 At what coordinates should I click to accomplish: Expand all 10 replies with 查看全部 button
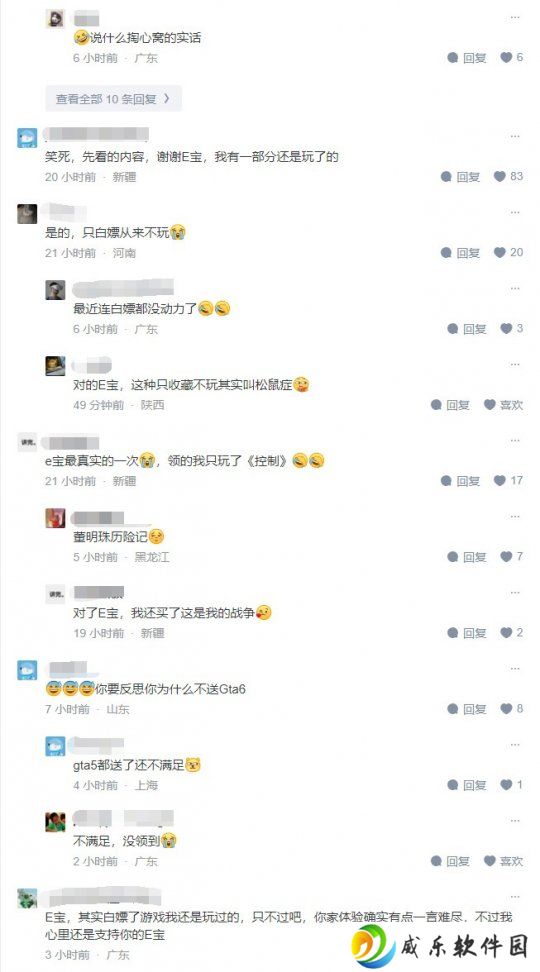click(113, 99)
